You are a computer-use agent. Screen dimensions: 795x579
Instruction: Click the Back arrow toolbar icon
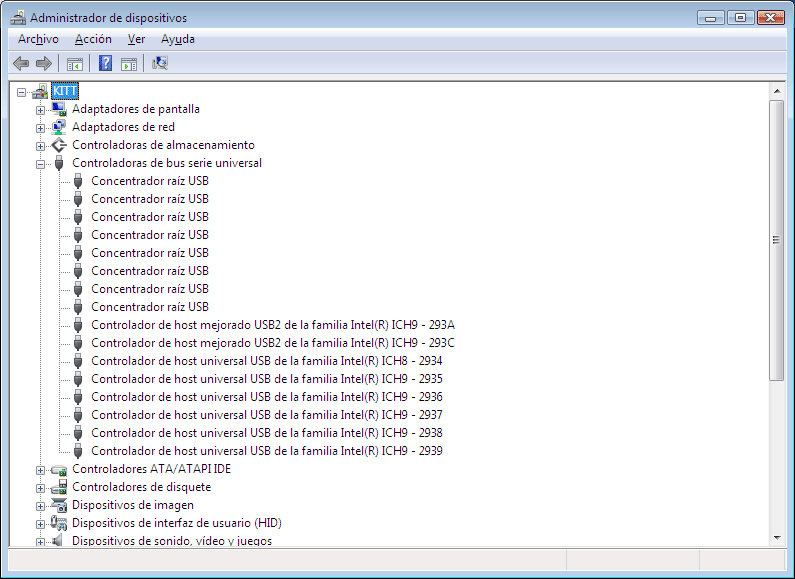(x=21, y=64)
